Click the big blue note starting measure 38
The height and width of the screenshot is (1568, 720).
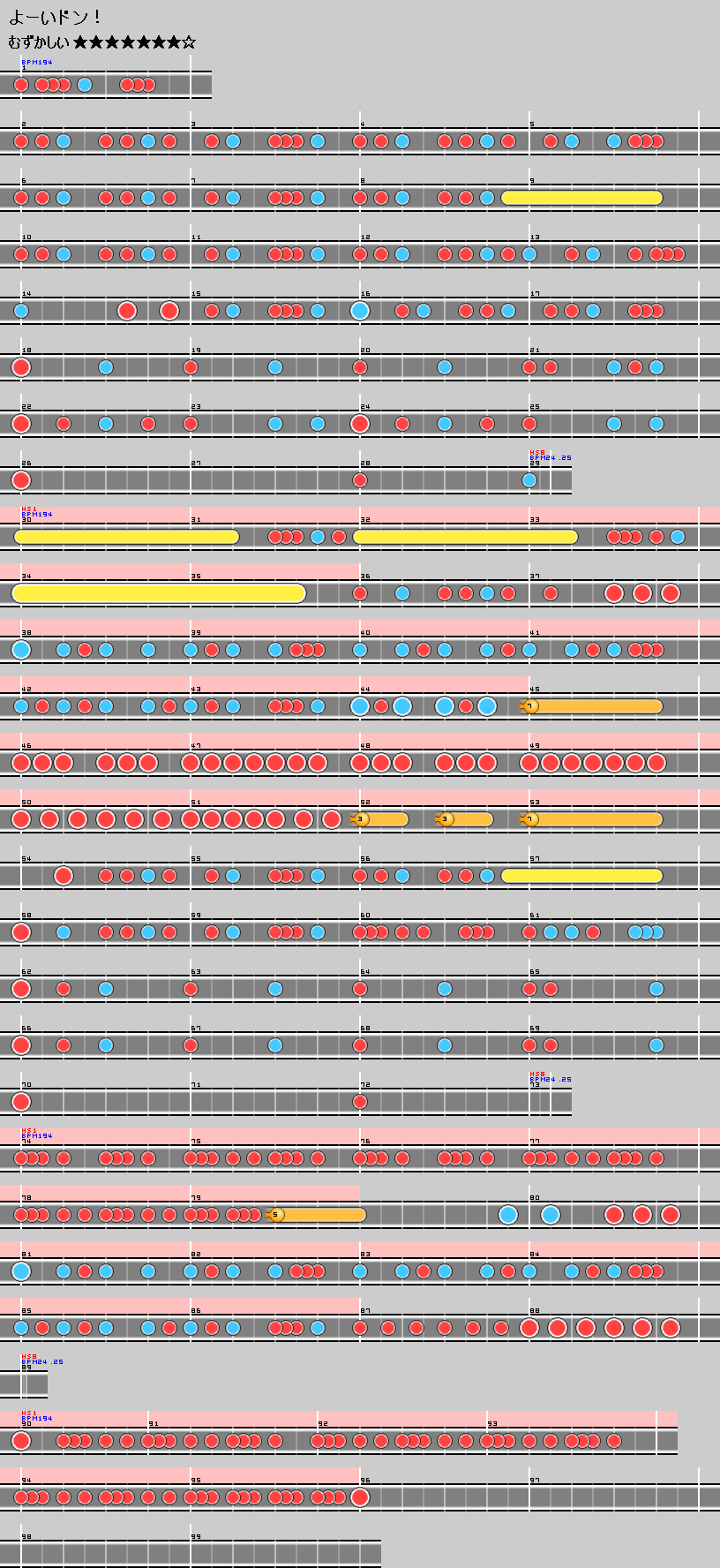coord(21,650)
